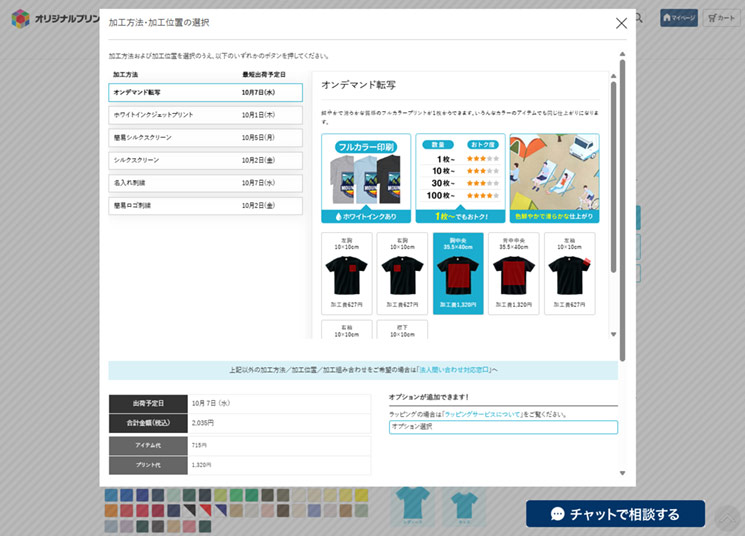Pick the sleeve print position with red sleeve mark
The image size is (745, 536).
tap(569, 273)
